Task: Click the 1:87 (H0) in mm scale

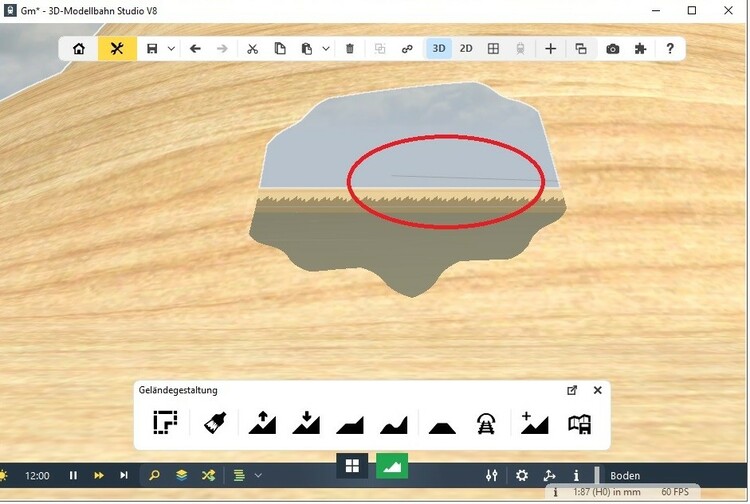Action: (x=607, y=492)
